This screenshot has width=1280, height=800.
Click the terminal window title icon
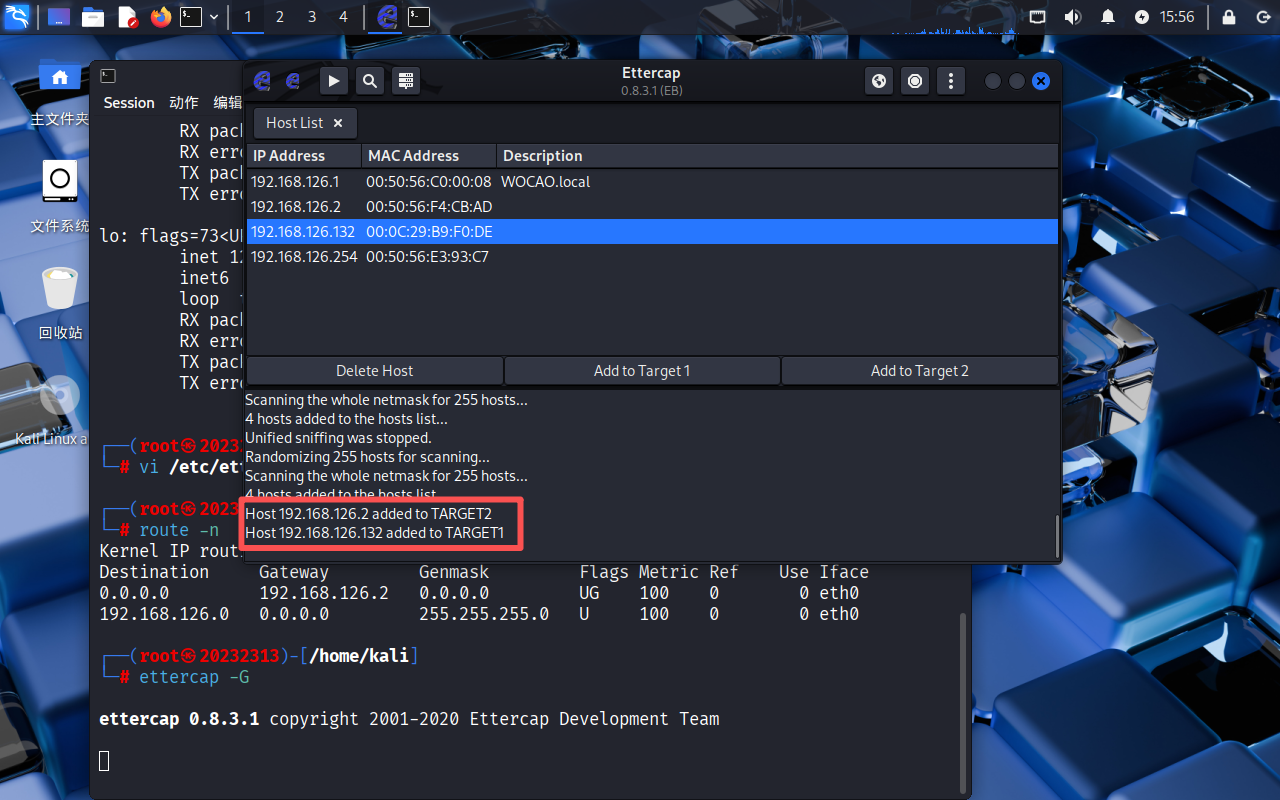pyautogui.click(x=108, y=76)
